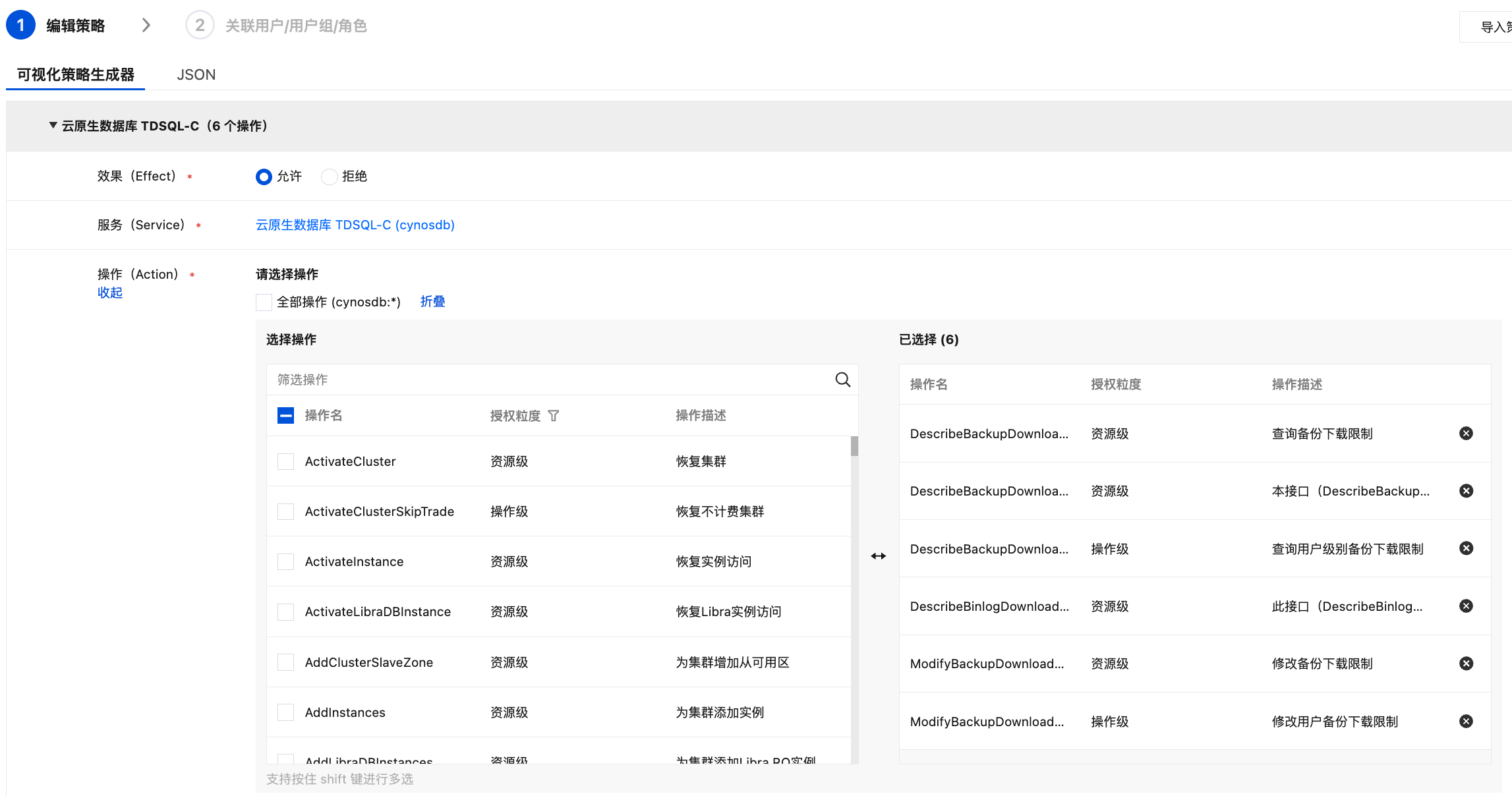Screen dimensions: 1512x796
Task: Check the 全部操作 (cynosdb:*) checkbox
Action: [264, 302]
